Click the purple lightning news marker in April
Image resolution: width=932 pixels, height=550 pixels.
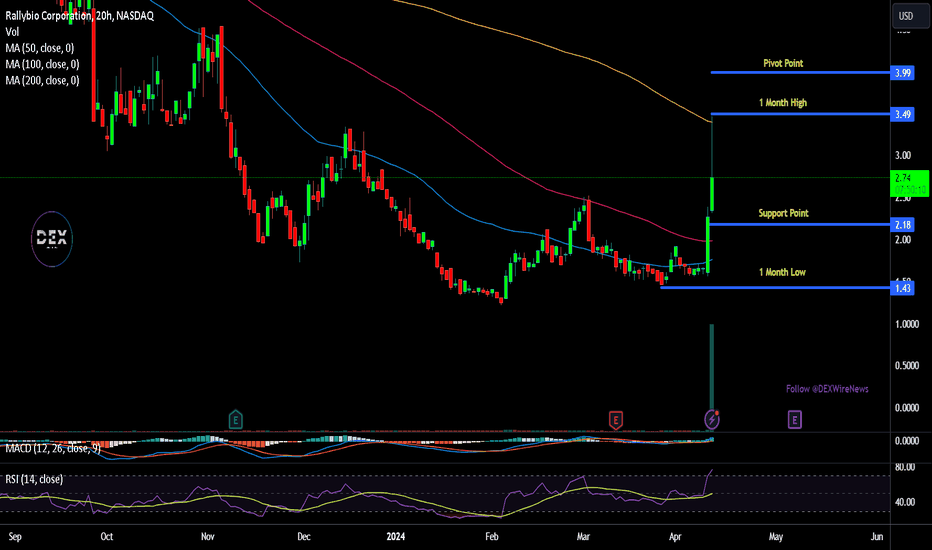tap(712, 420)
